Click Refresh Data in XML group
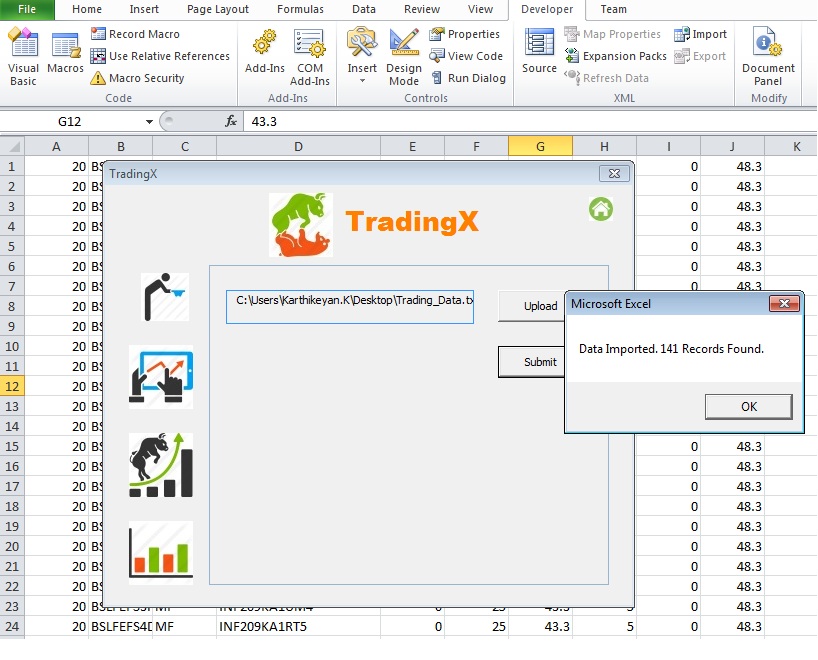This screenshot has height=660, width=818. [x=607, y=78]
